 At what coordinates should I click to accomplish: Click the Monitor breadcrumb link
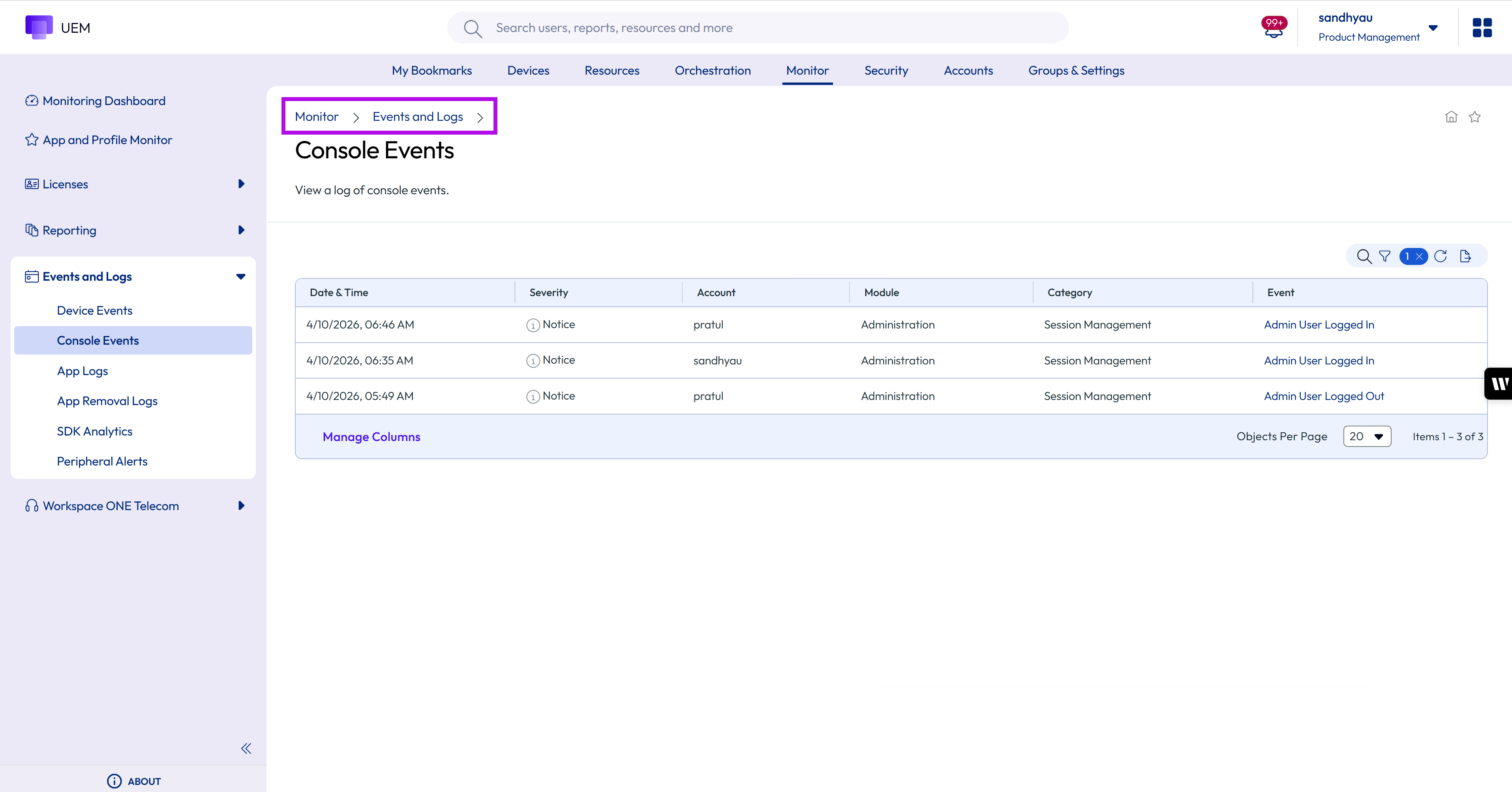tap(317, 117)
